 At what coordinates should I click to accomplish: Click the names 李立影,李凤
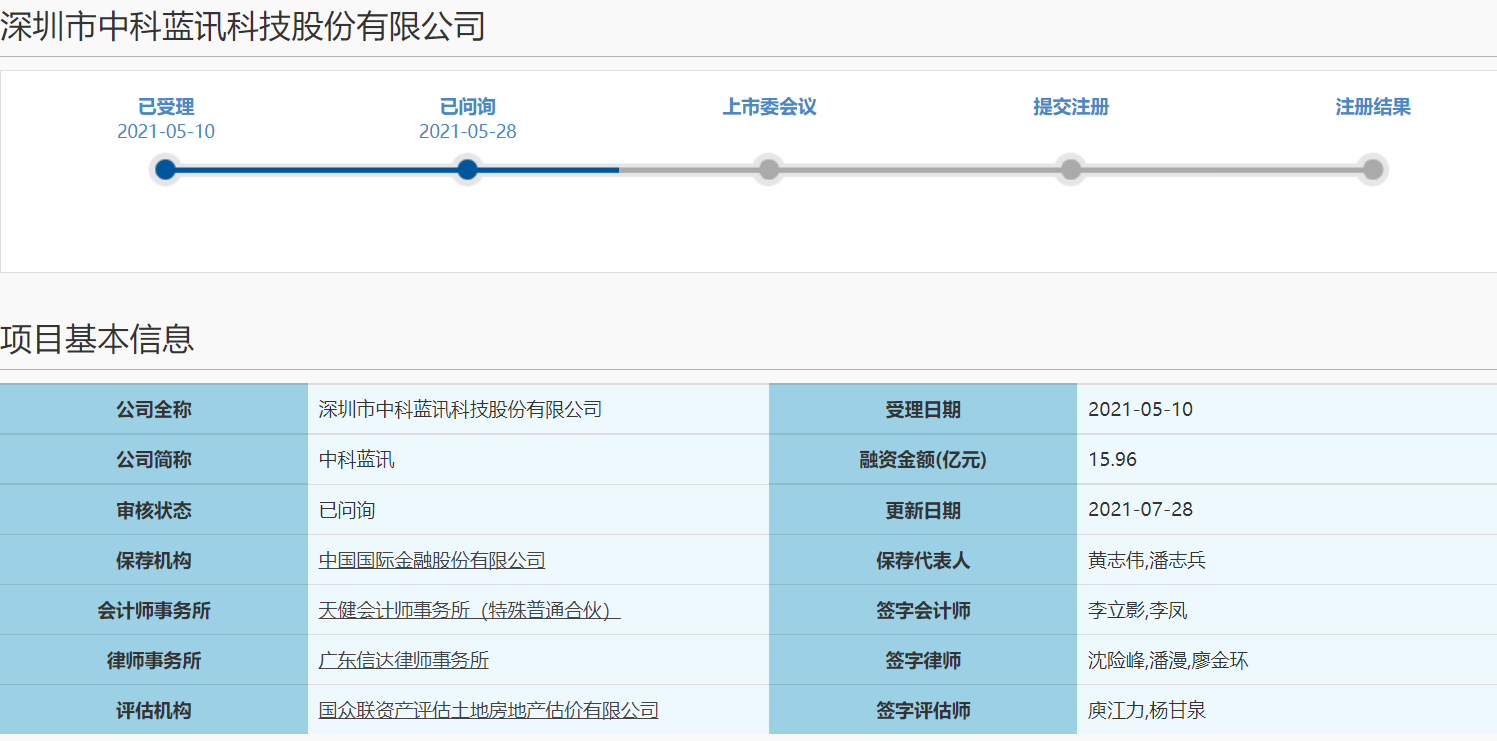click(x=1138, y=610)
